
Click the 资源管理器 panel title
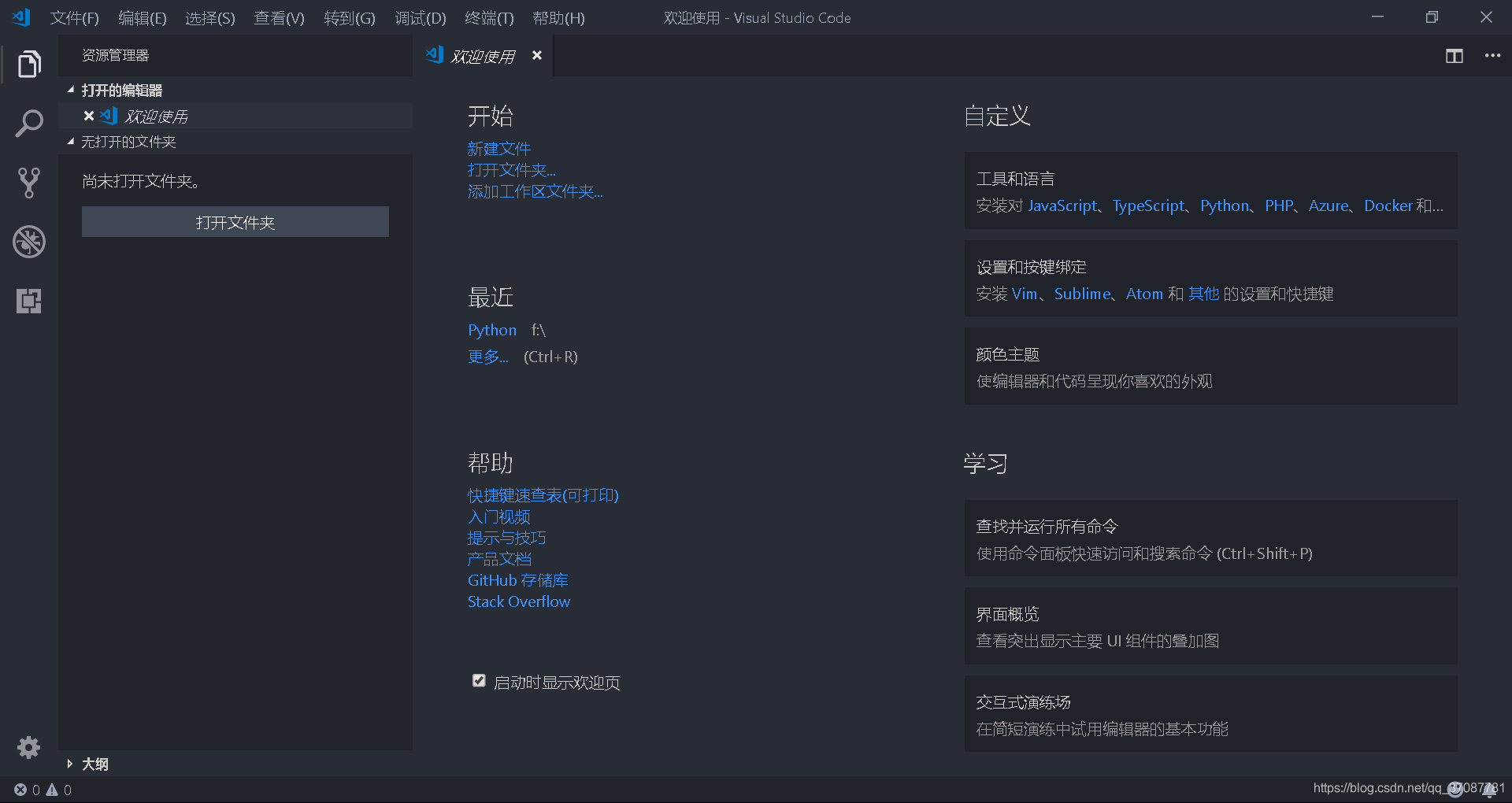[x=116, y=55]
